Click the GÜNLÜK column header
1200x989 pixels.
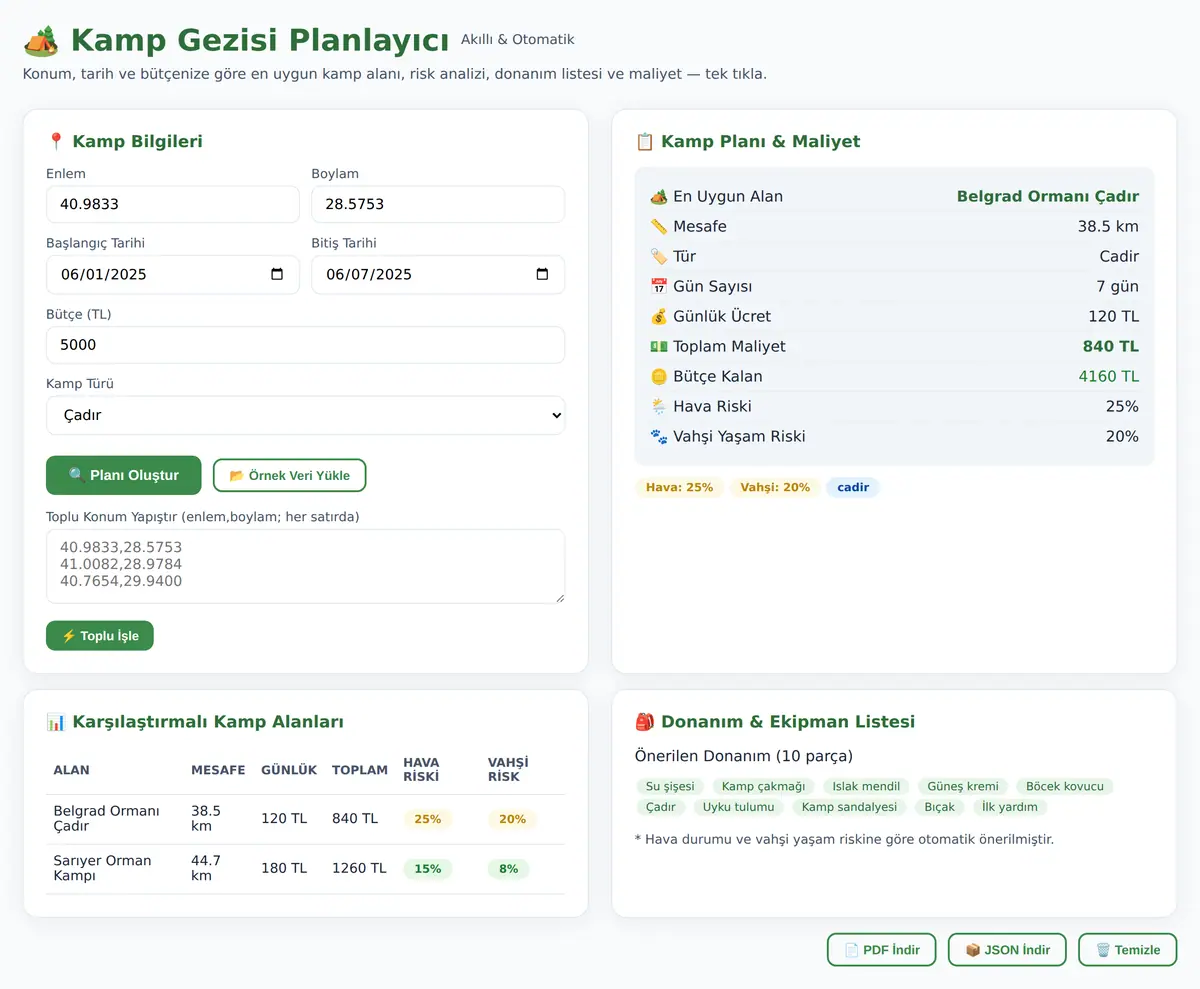[289, 770]
